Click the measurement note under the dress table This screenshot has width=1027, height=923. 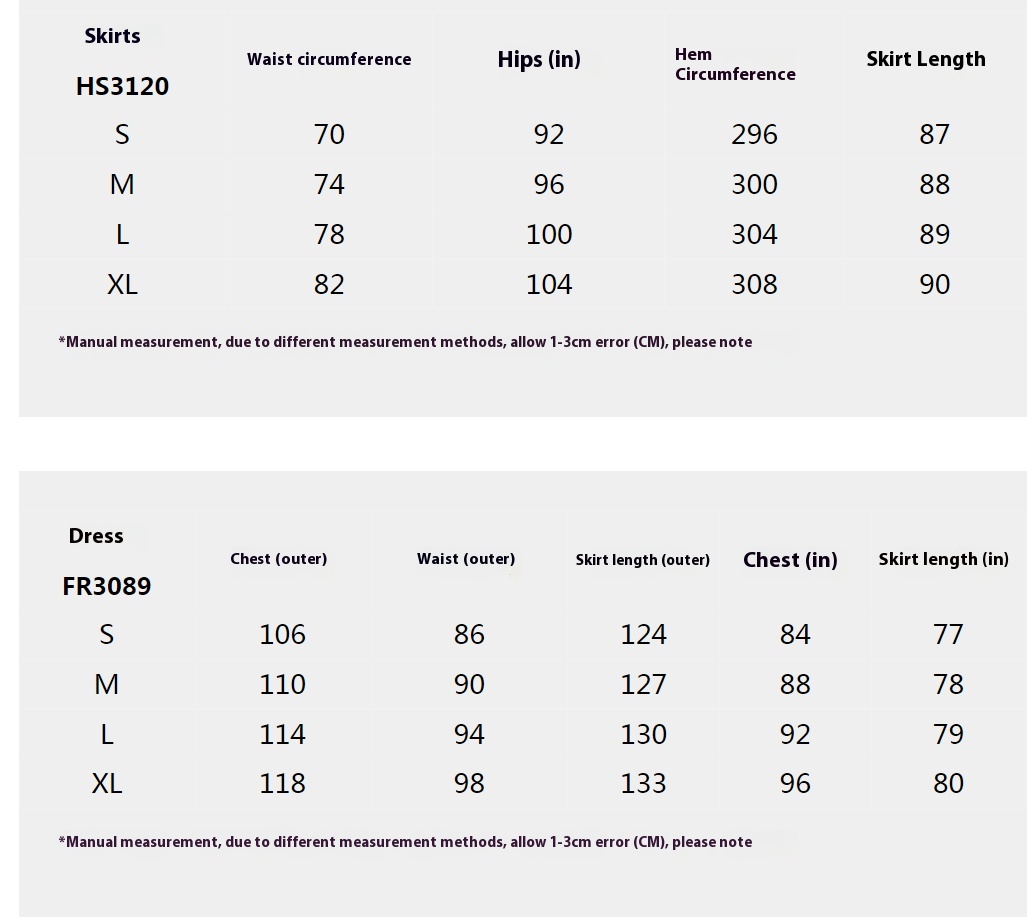click(x=405, y=842)
